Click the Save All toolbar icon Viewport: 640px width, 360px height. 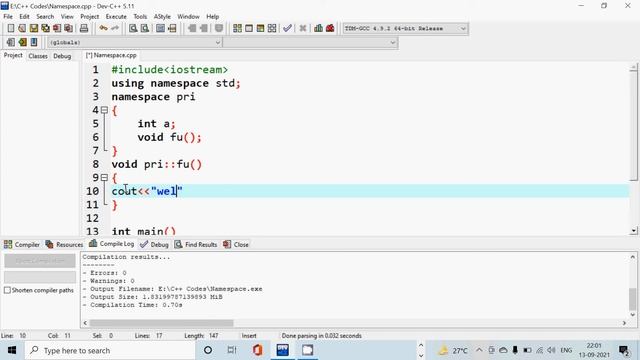tap(45, 28)
